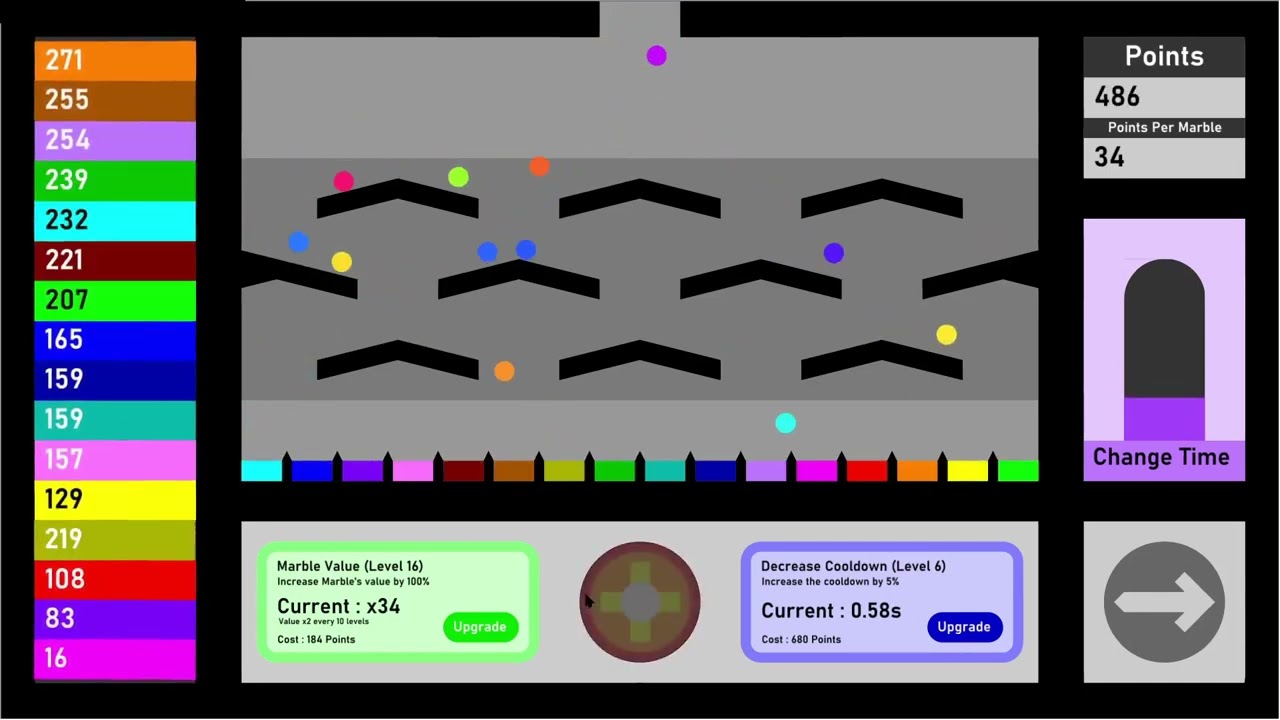Select the red 108 scoreboard row
1280x720 pixels.
115,579
